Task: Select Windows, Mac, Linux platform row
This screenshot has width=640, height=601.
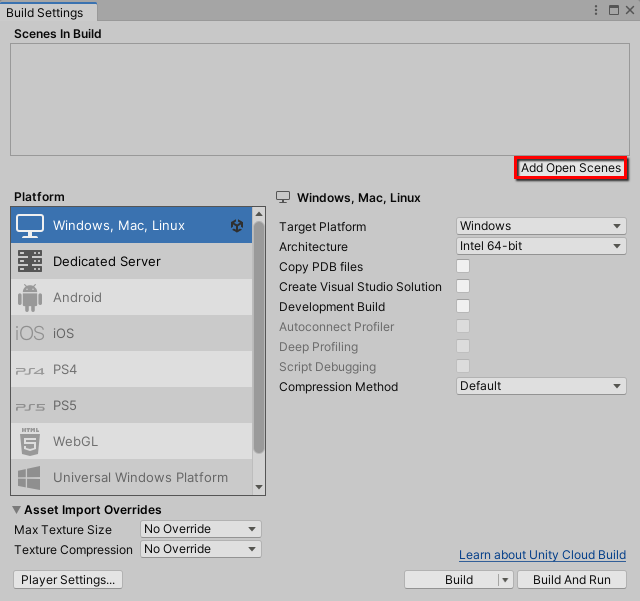Action: click(x=131, y=225)
